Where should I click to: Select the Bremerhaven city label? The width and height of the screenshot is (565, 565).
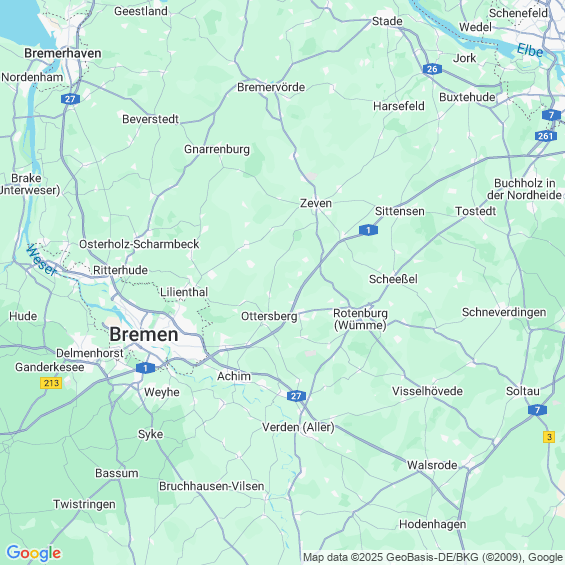click(x=63, y=53)
